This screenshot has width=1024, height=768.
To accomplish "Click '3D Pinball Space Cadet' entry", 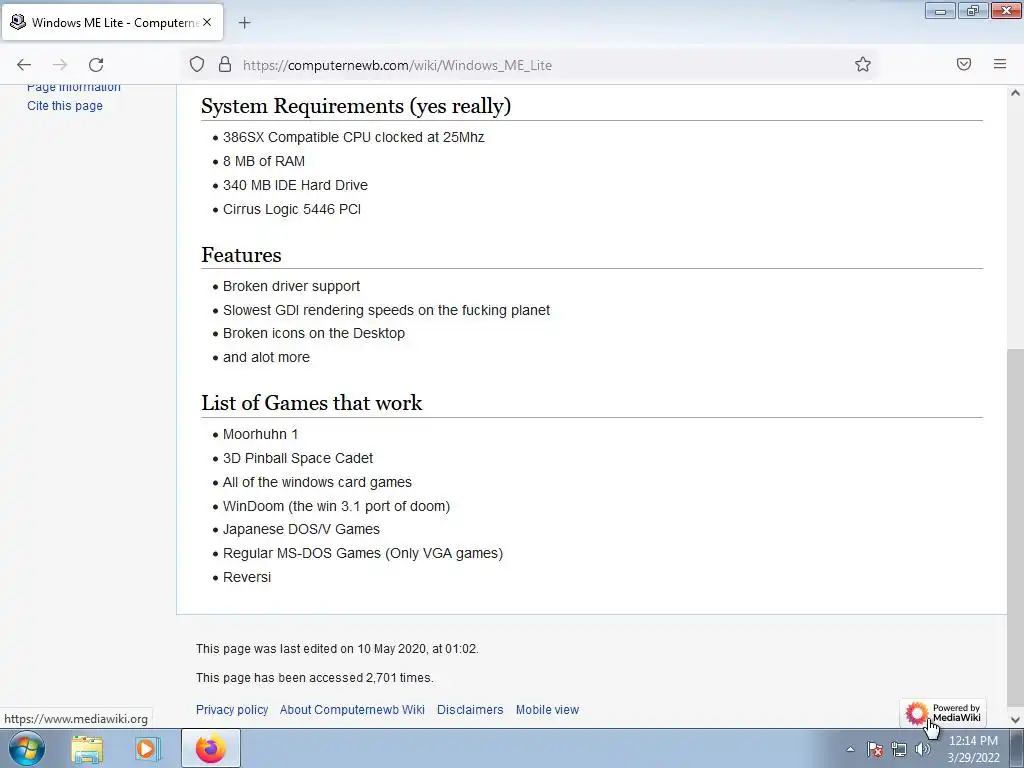I will pyautogui.click(x=298, y=458).
